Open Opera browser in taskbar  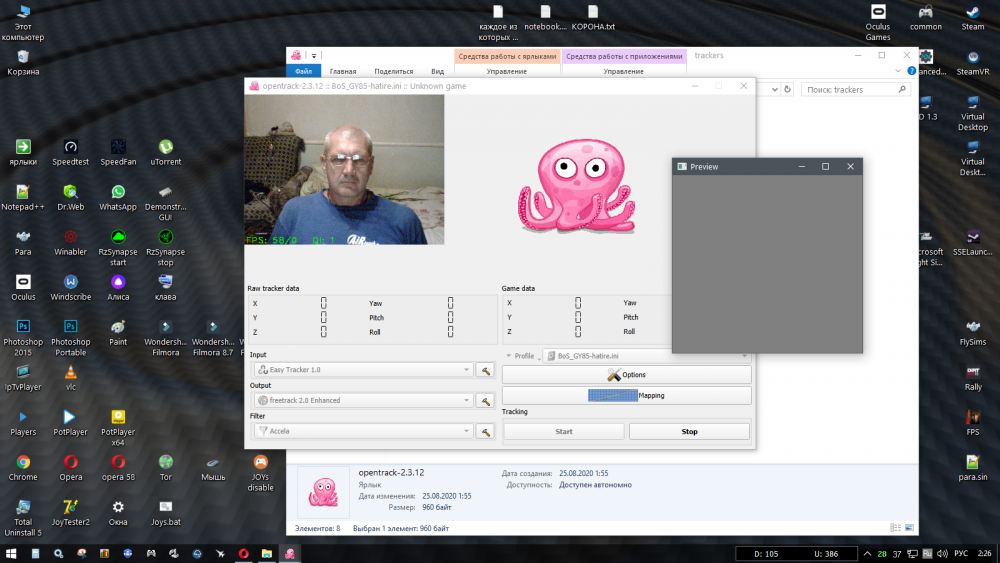tap(243, 553)
